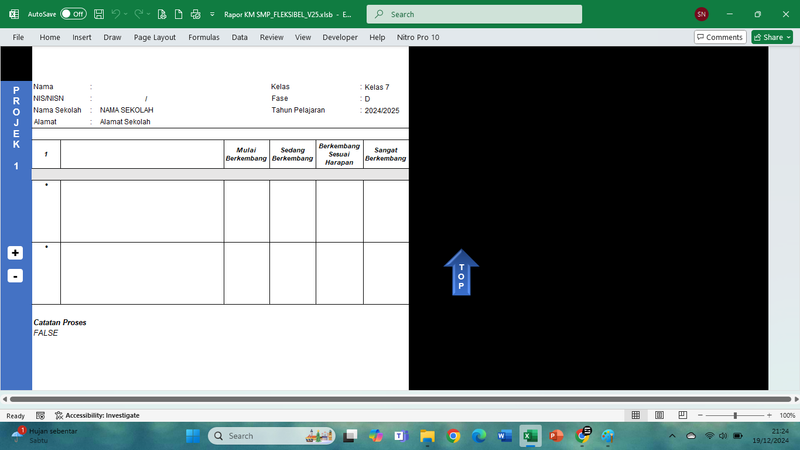
Task: Show hidden tray icons chevron
Action: point(672,436)
